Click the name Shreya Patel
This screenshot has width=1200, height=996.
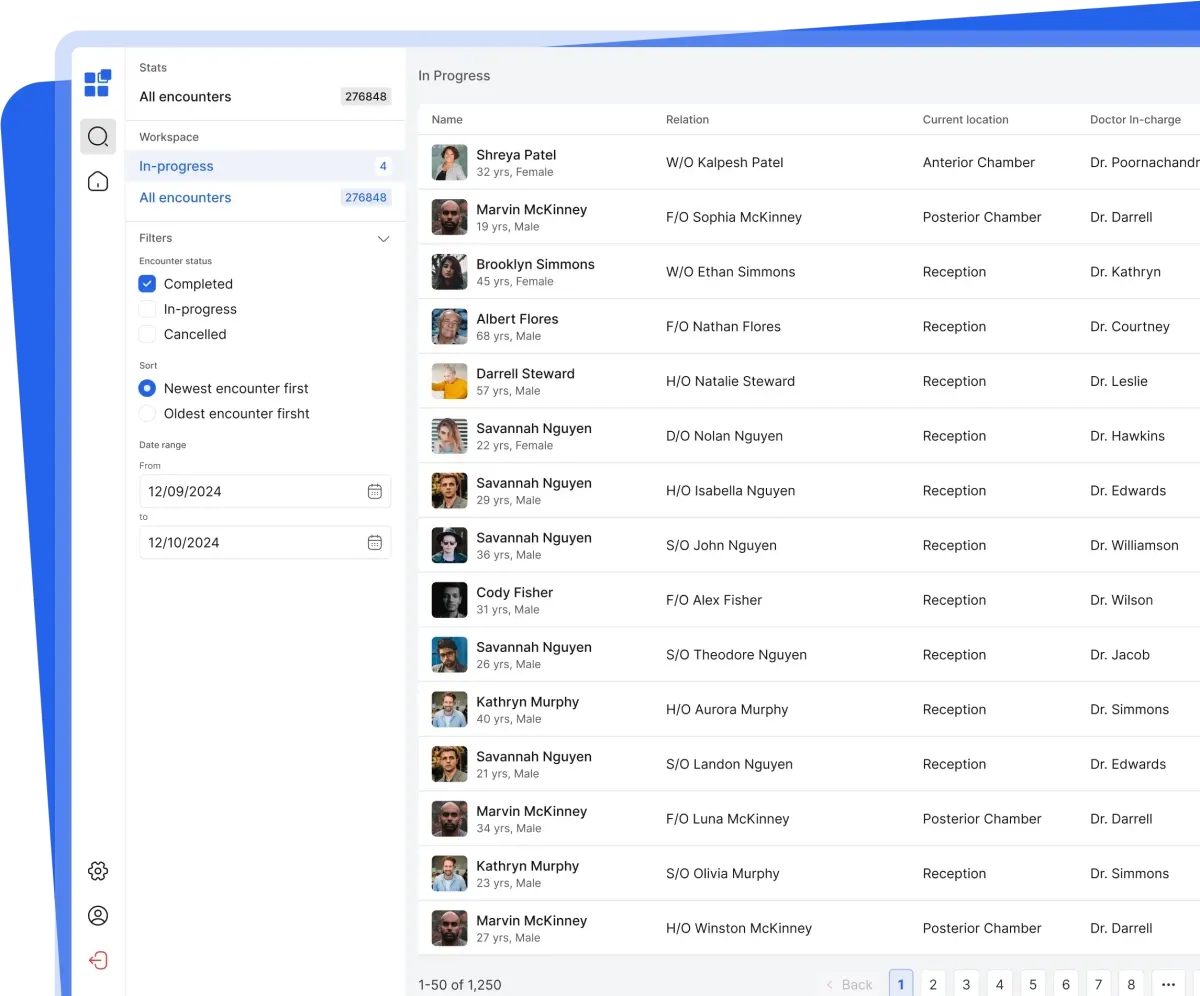pos(516,155)
